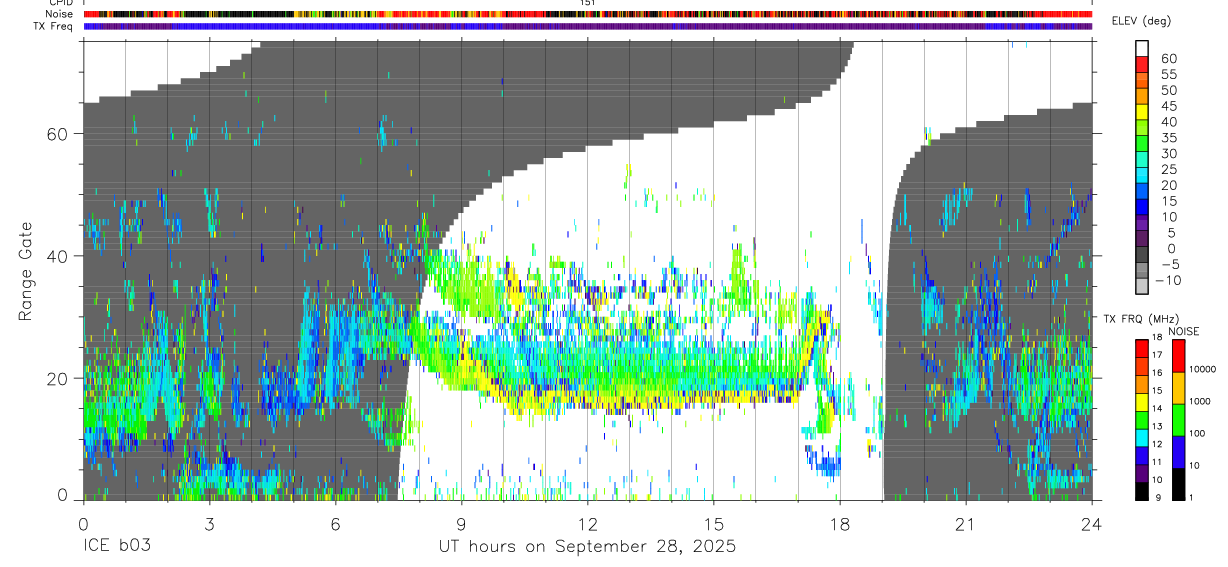Click the blue-purple TX Freq strip above the plot
Screen dimensions: 1228x567
click(587, 26)
